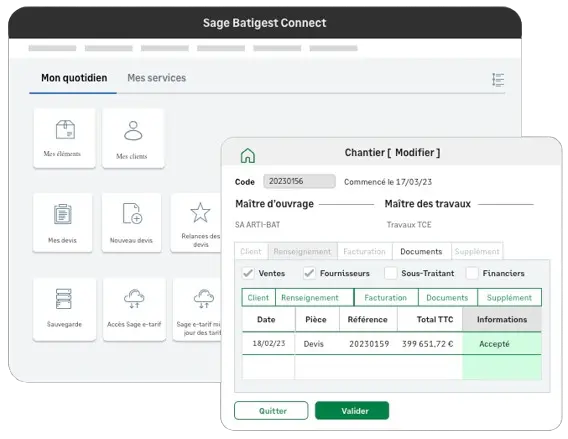Select the 18/02/23 date cell
Screen dimensions: 568x439
[x=268, y=343]
